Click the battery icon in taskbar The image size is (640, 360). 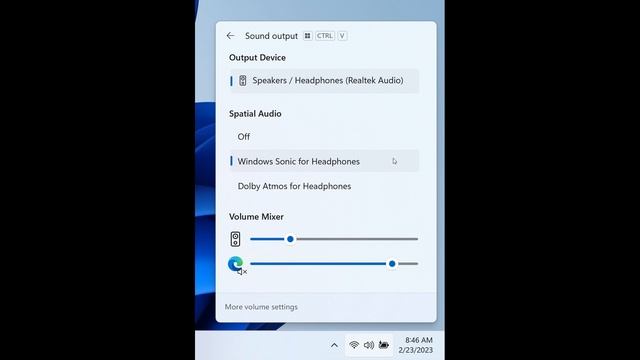coord(384,345)
